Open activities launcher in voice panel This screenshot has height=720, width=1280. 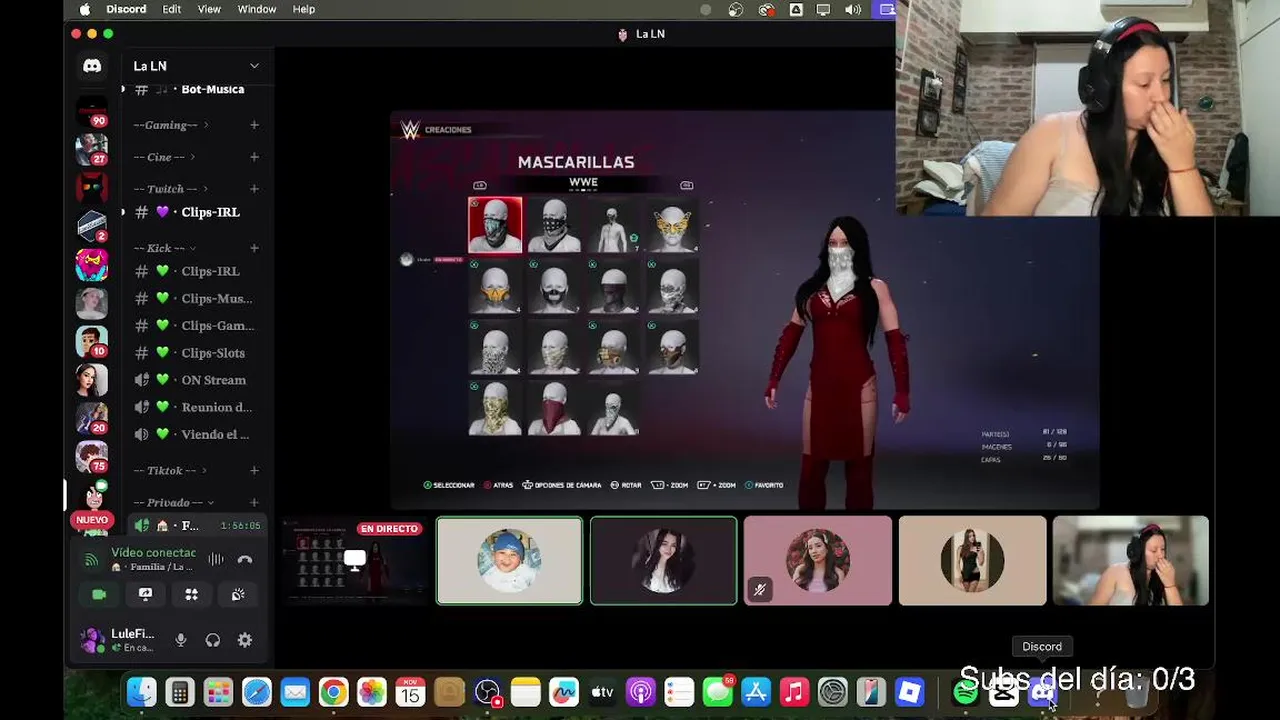(191, 594)
